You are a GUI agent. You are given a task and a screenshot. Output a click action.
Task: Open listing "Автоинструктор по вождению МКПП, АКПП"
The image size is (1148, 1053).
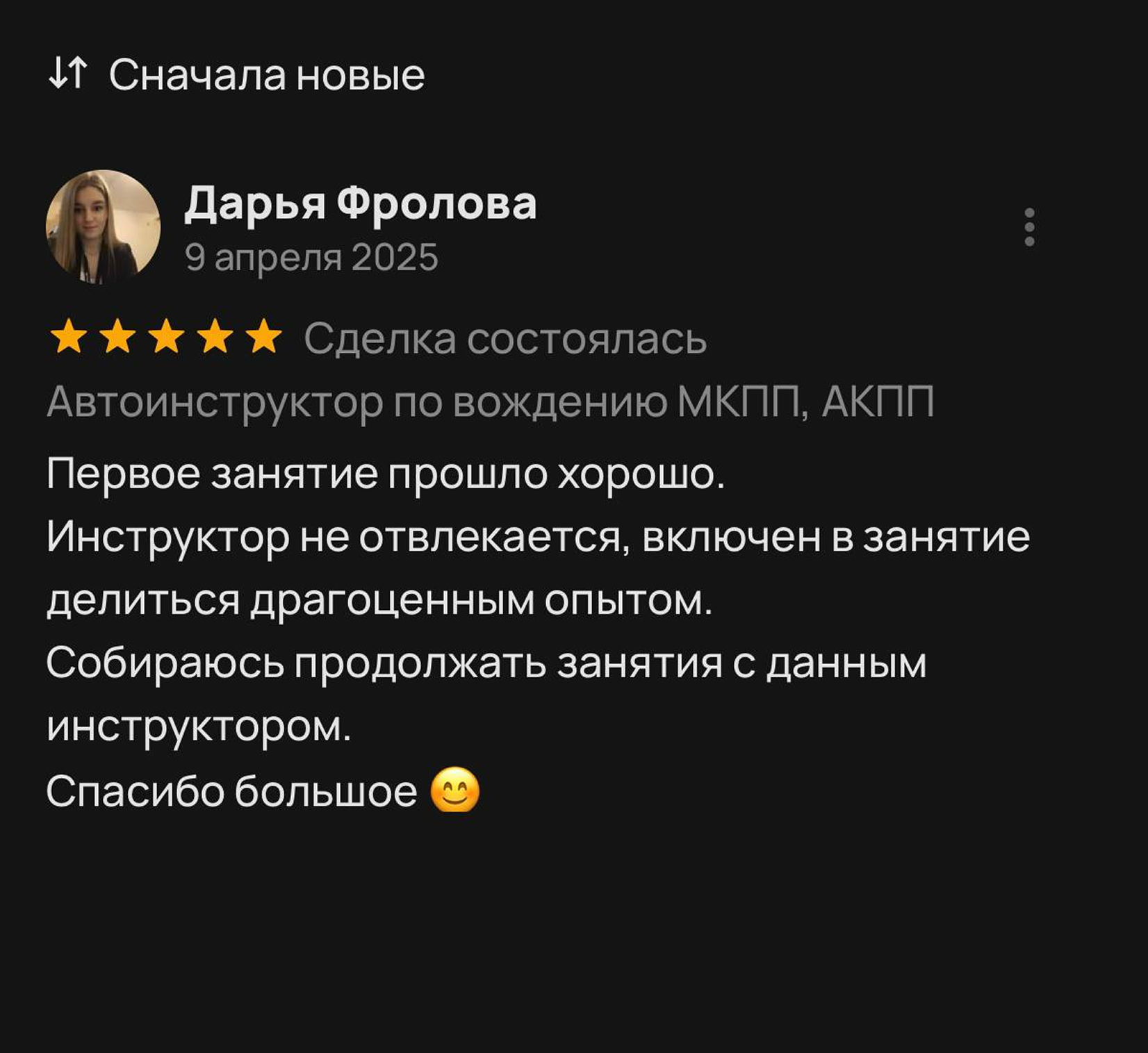coord(490,402)
